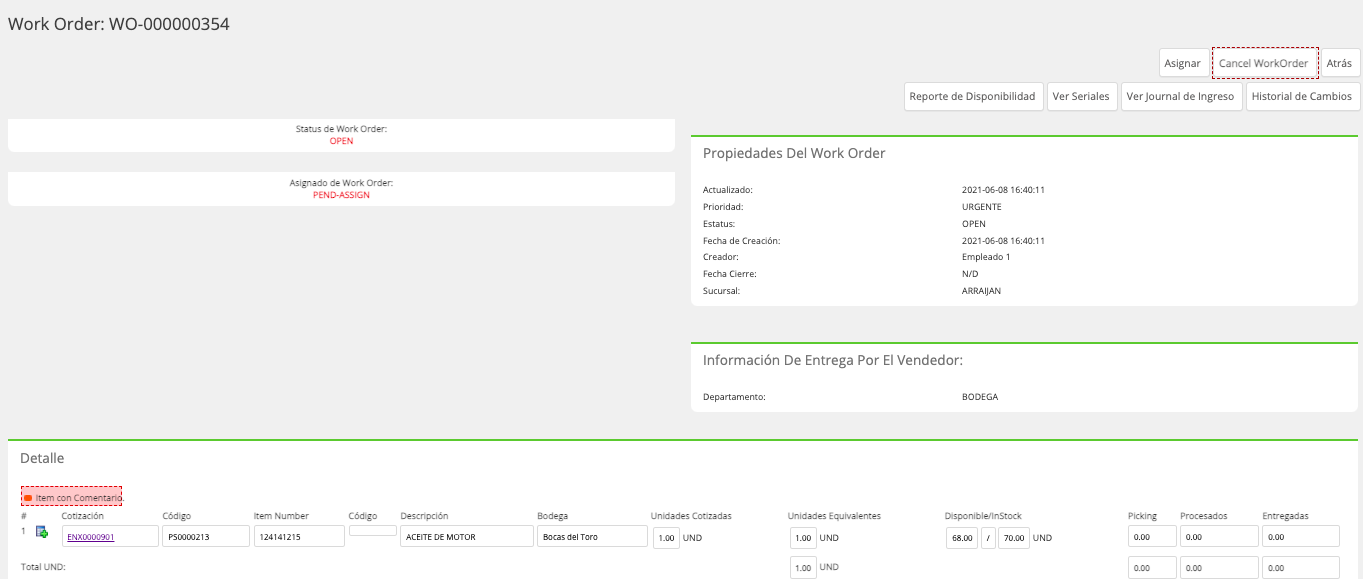Select the Código field containing PS0000213
Screen dimensions: 1363x579
(x=206, y=536)
